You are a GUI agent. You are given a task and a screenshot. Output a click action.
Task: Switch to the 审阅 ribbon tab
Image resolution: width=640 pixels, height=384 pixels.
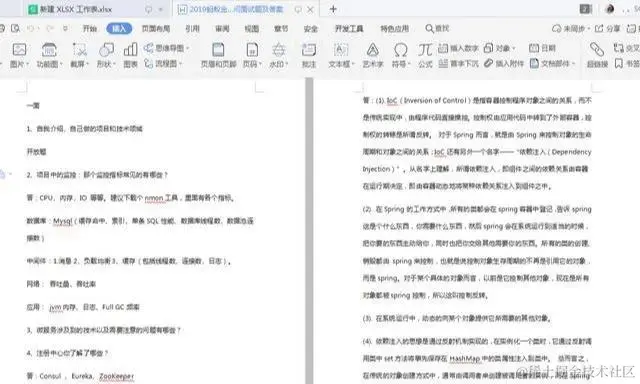tap(222, 28)
